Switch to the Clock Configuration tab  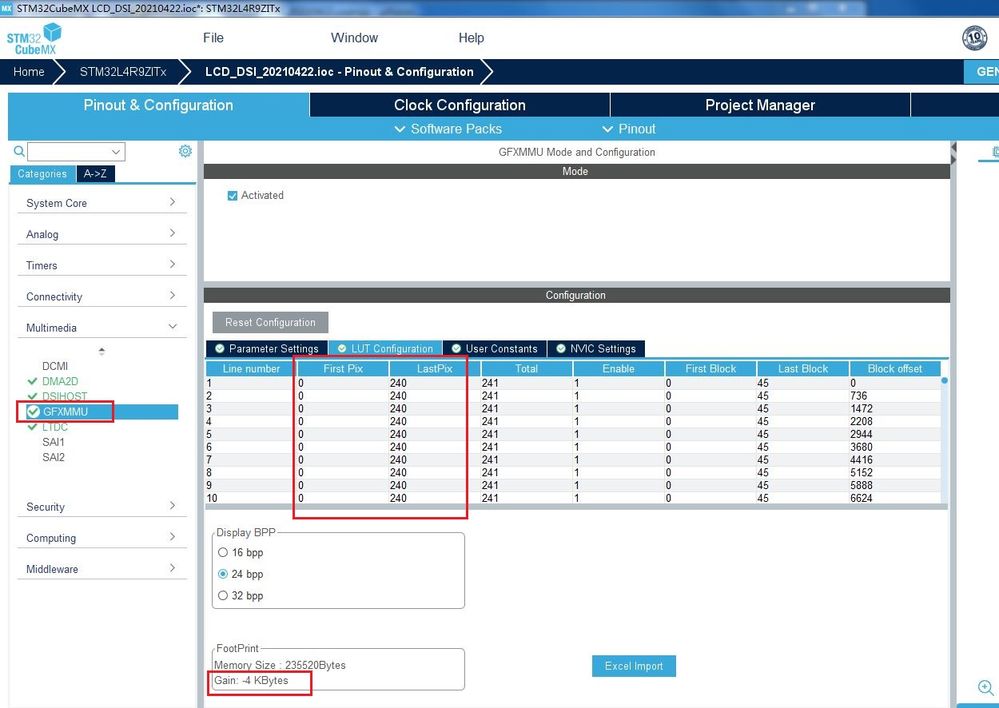click(x=459, y=105)
